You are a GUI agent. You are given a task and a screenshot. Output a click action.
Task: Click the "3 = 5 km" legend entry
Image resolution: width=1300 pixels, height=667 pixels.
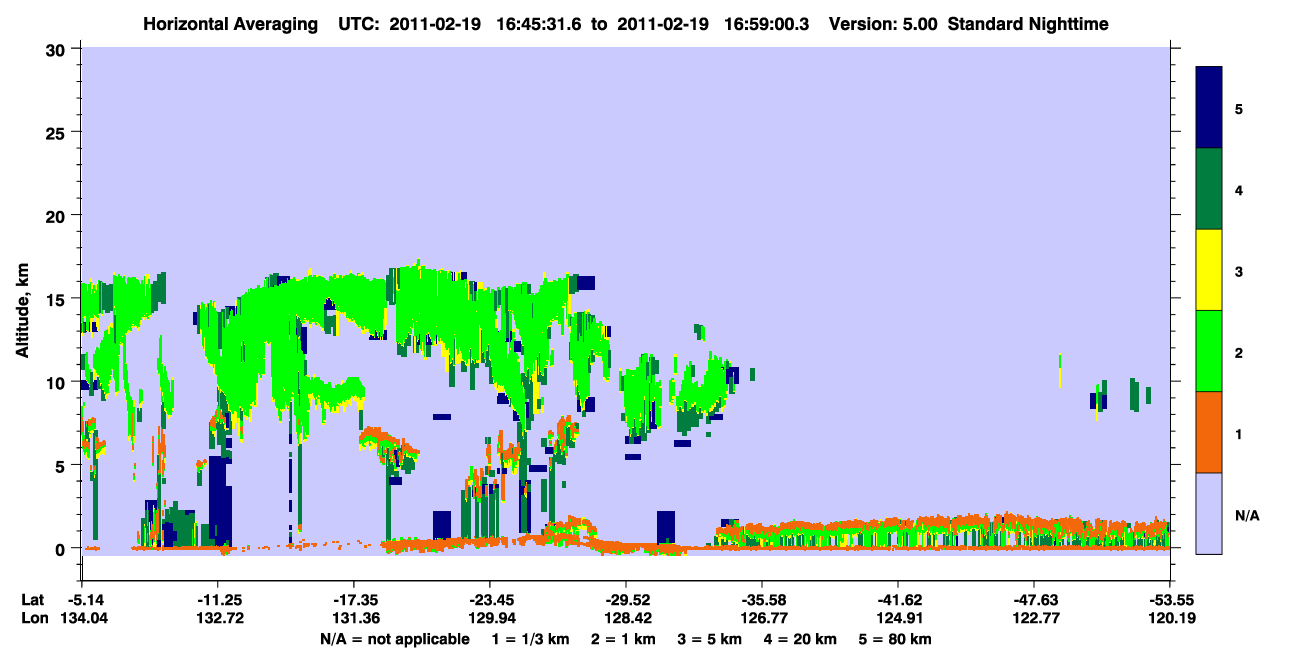point(711,639)
